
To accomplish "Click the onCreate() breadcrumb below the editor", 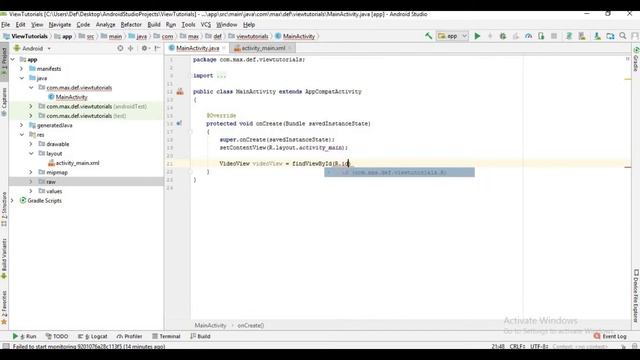I will (x=251, y=325).
